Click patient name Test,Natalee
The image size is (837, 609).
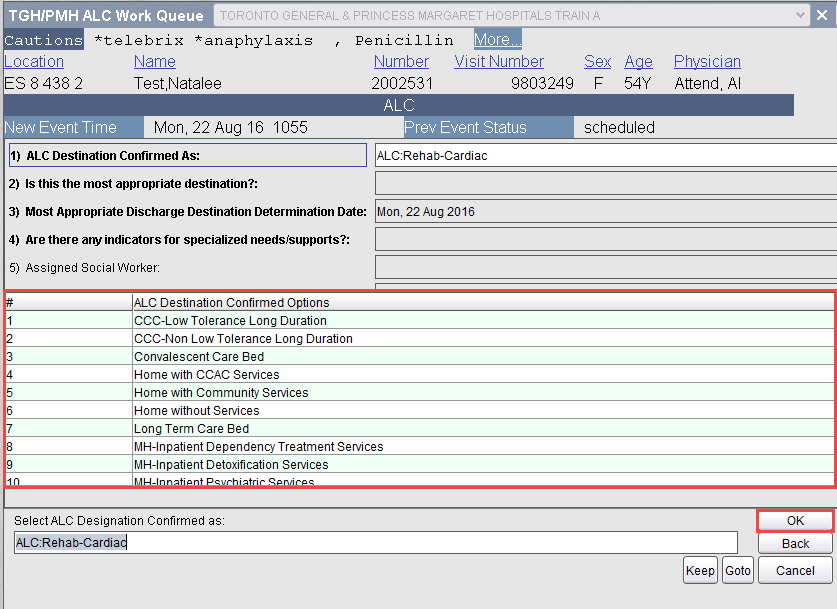click(177, 83)
